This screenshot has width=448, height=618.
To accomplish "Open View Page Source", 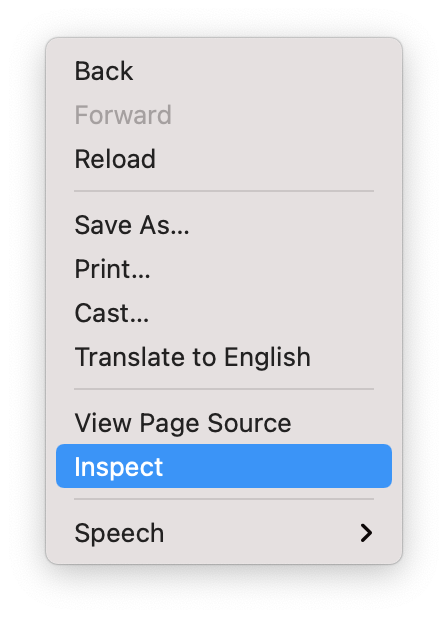I will (224, 423).
